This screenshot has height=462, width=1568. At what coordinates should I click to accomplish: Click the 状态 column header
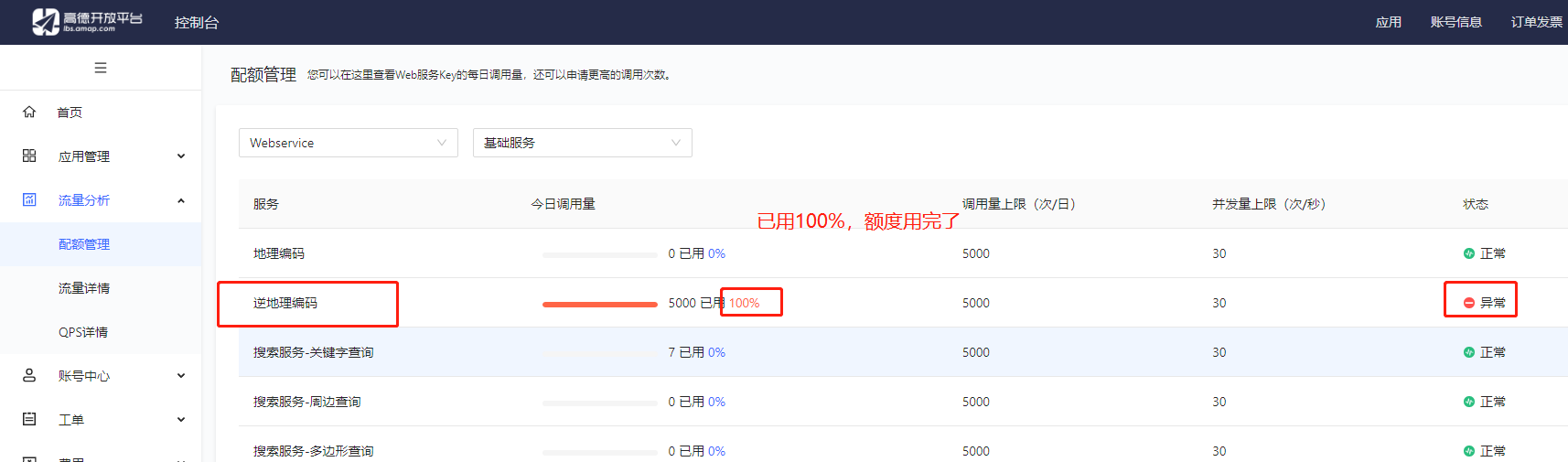click(1476, 204)
